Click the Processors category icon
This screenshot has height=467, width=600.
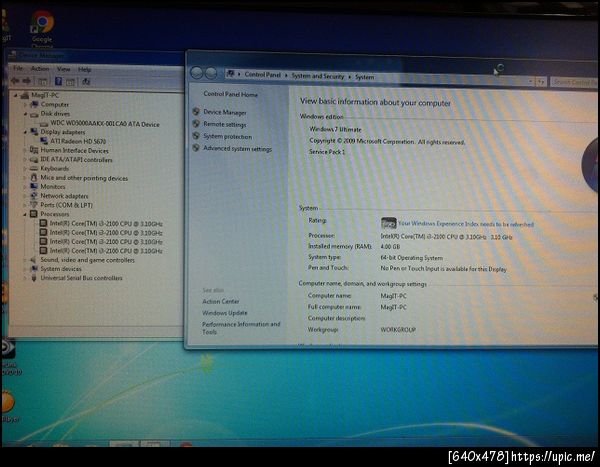pos(34,214)
